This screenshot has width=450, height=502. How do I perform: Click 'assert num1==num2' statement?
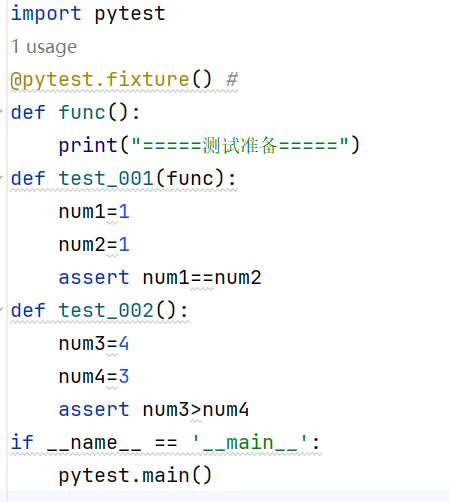click(x=160, y=277)
